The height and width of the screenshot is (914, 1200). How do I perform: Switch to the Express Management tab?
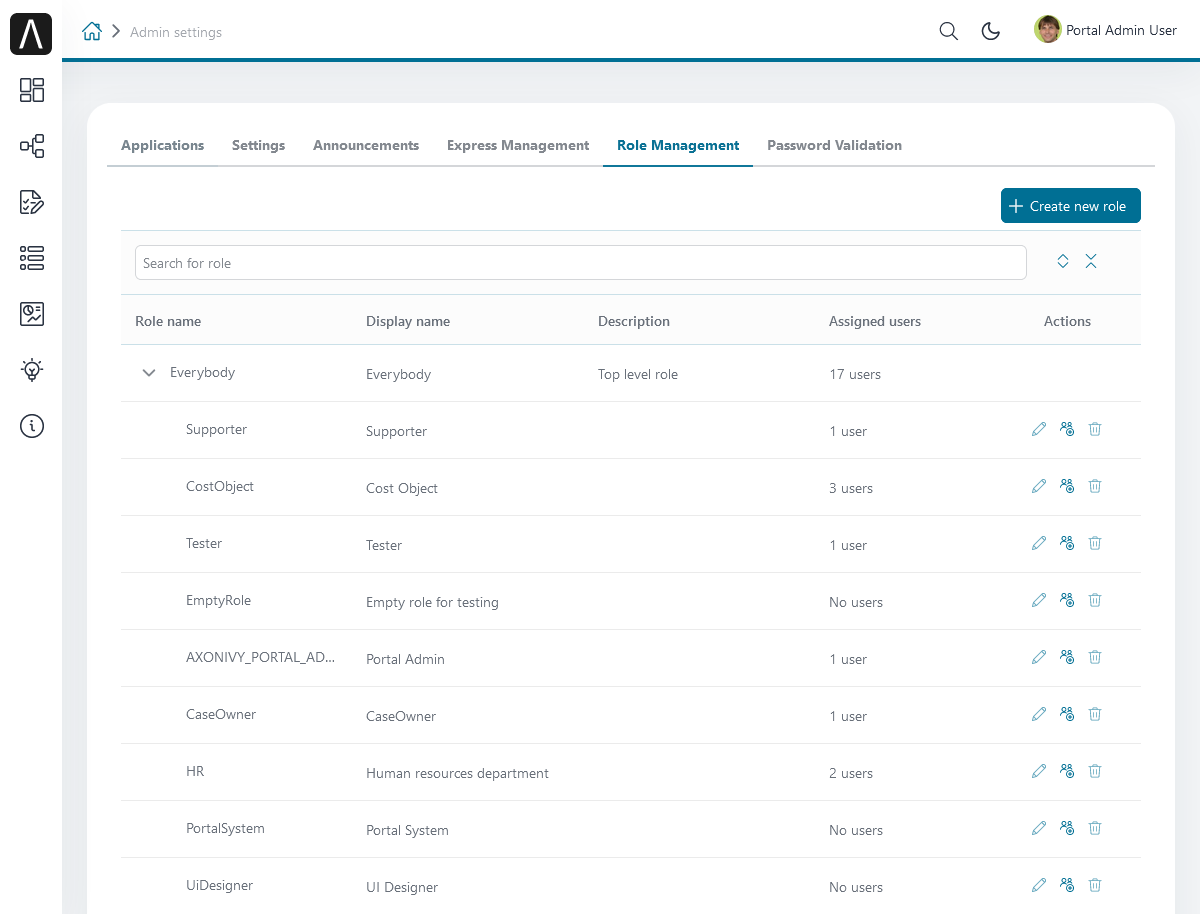tap(518, 145)
